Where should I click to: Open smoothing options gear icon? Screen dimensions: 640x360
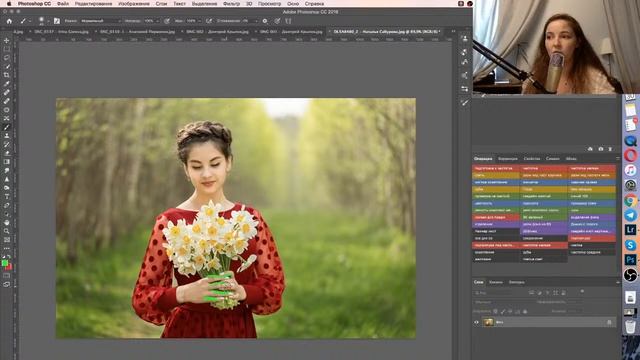(x=265, y=21)
